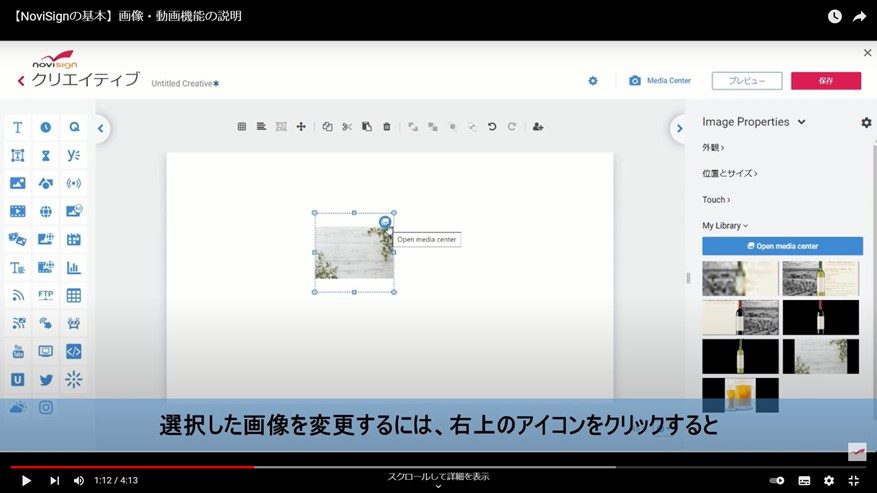877x493 pixels.
Task: Select the orange juice glass thumbnail
Action: coord(740,395)
